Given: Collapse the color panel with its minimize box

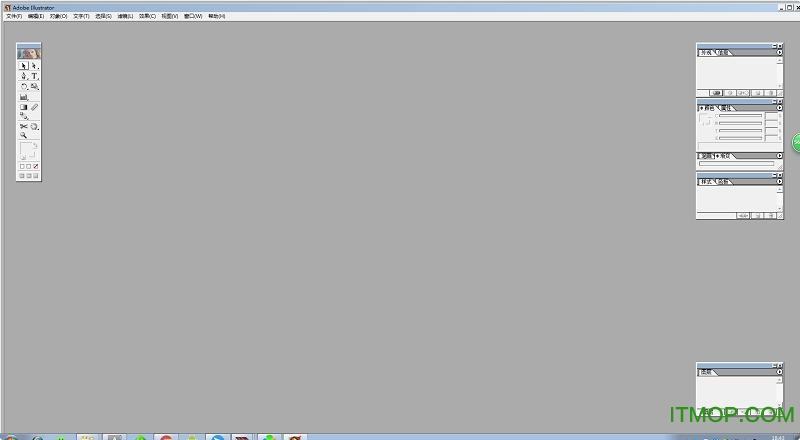Looking at the screenshot, I should coord(774,102).
